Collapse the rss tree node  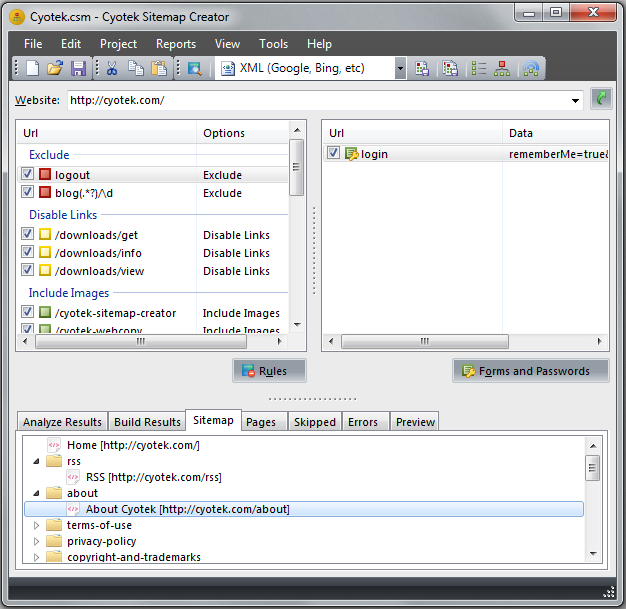point(36,461)
